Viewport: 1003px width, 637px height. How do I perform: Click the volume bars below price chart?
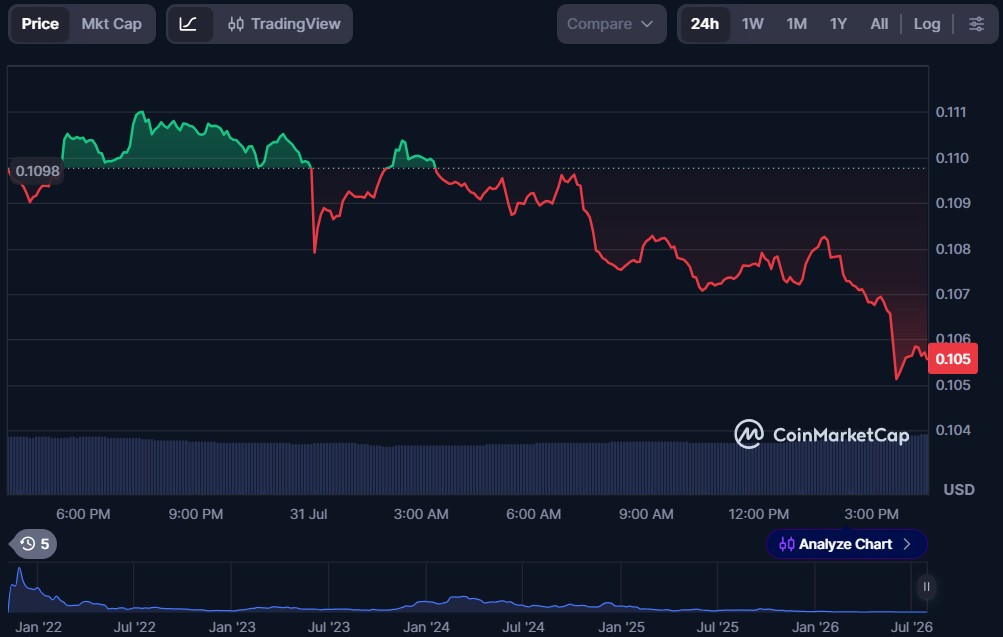[468, 466]
